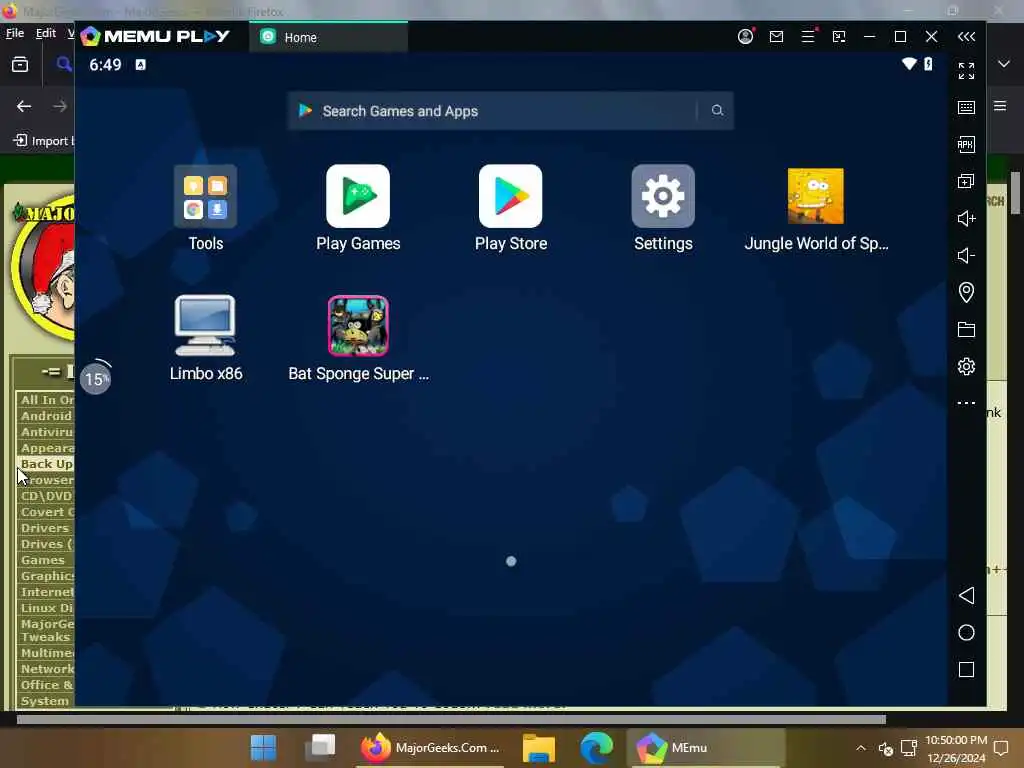The image size is (1024, 768).
Task: Open Windows Start menu
Action: click(264, 748)
